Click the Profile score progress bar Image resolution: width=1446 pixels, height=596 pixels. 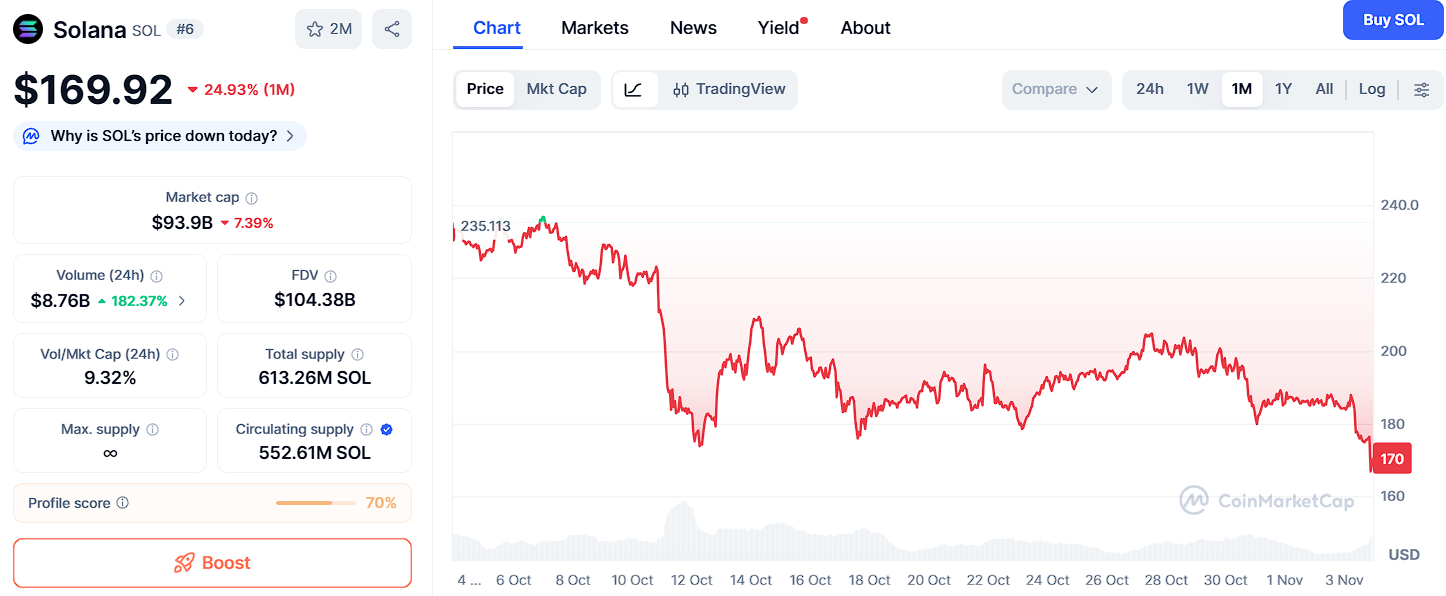(x=313, y=503)
